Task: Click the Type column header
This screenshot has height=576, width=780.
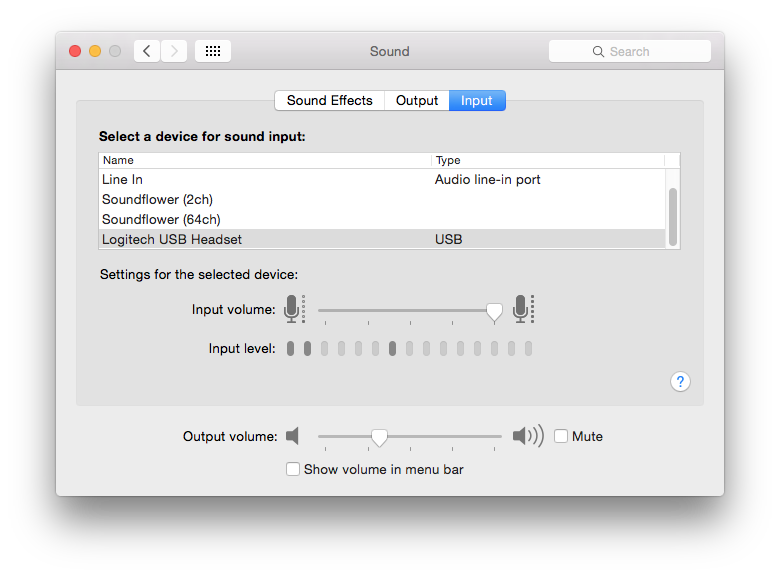Action: (x=548, y=160)
